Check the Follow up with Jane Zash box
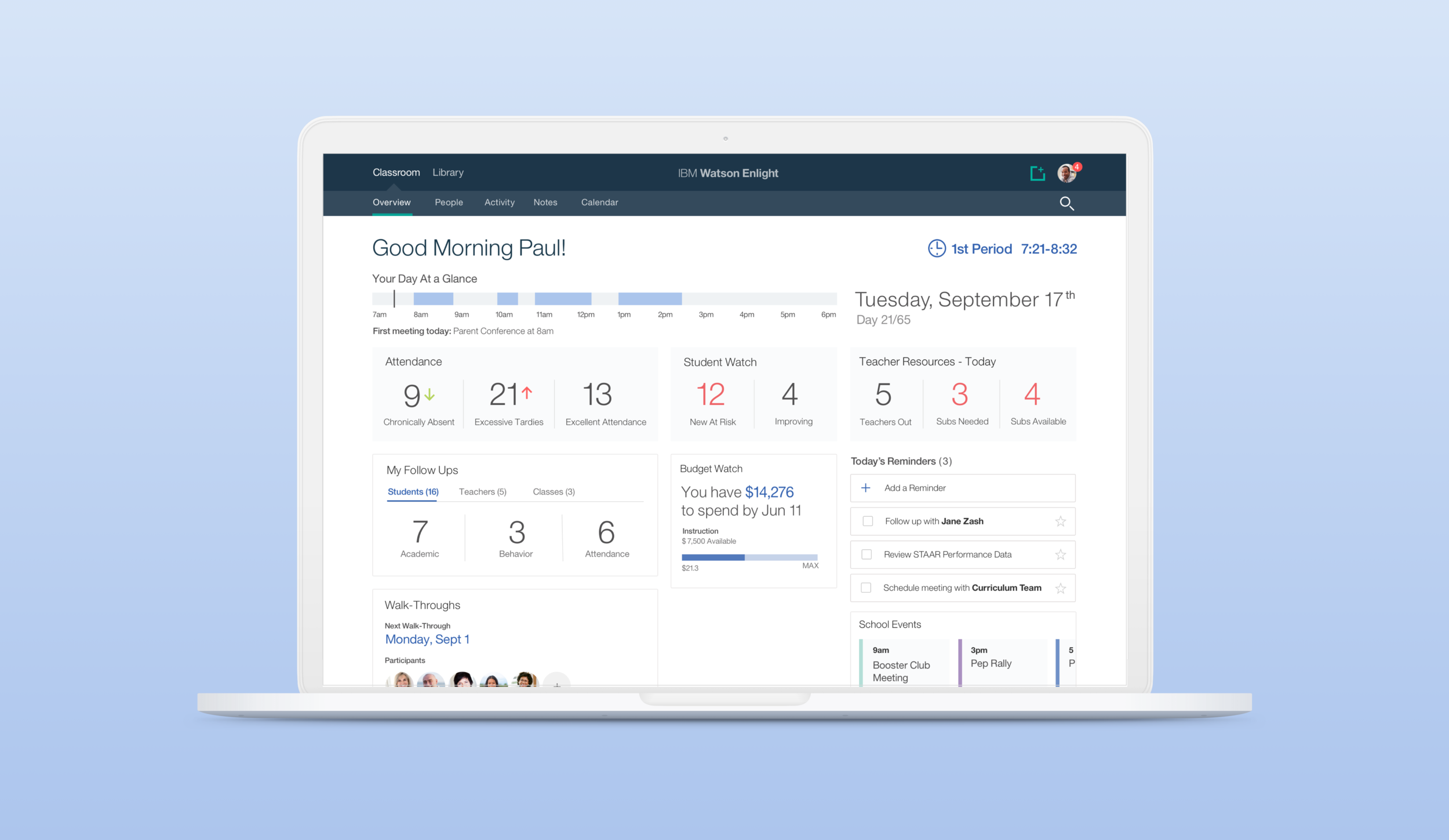Screen dimensions: 1449x840 coord(868,521)
